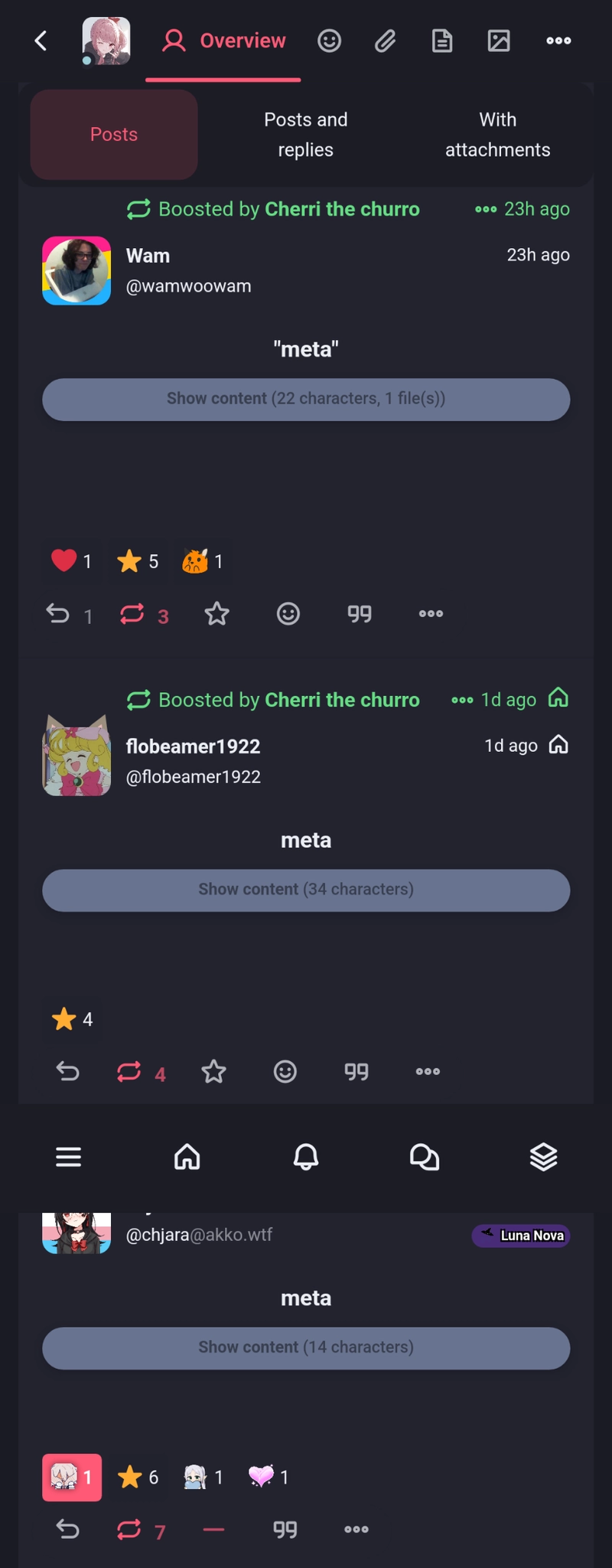The image size is (612, 1568).
Task: Toggle the heart reaction on Wam's post
Action: (x=71, y=561)
